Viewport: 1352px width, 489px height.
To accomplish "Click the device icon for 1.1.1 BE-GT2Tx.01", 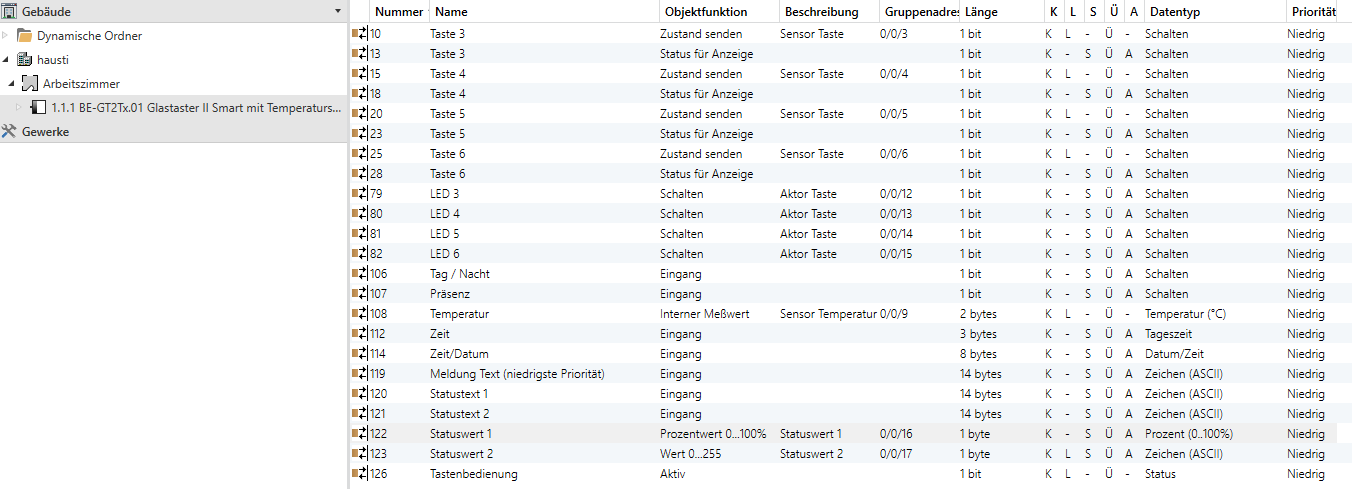I will tap(39, 108).
